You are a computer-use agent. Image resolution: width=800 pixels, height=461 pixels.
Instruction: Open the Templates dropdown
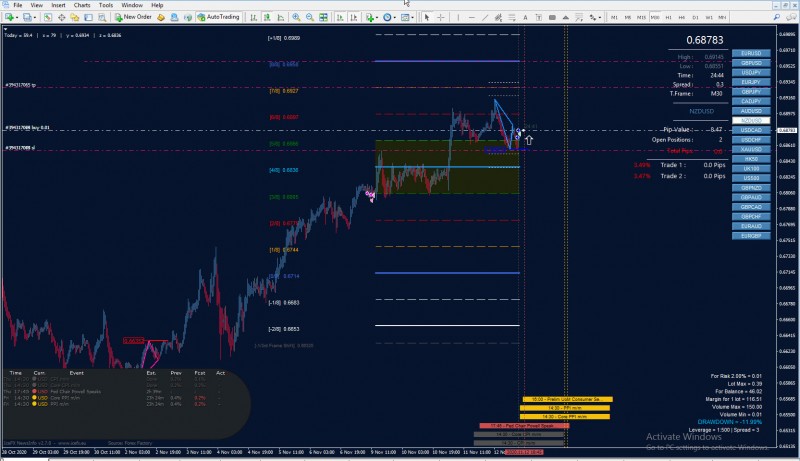407,17
